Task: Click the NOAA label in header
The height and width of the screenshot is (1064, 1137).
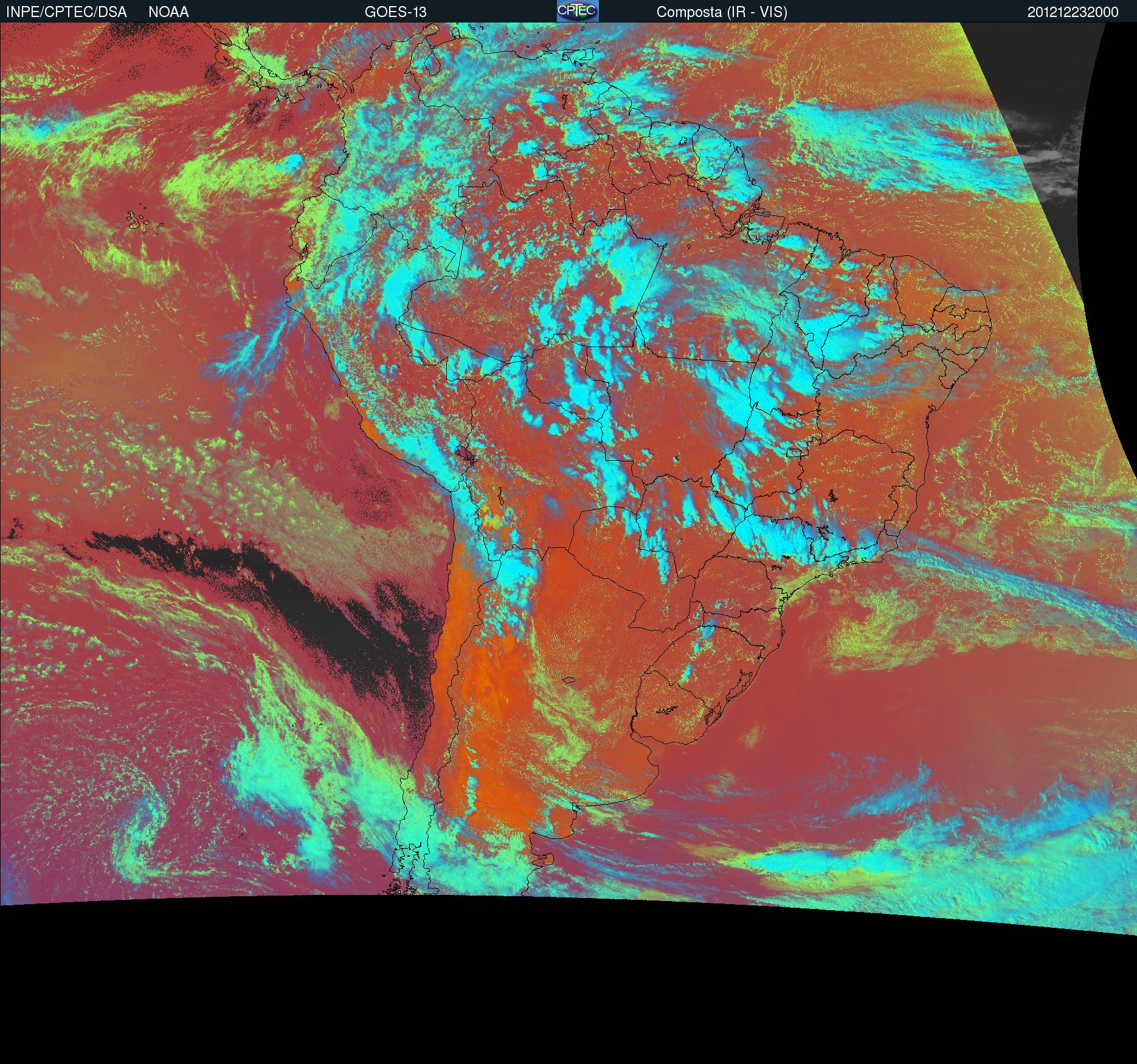Action: (168, 12)
